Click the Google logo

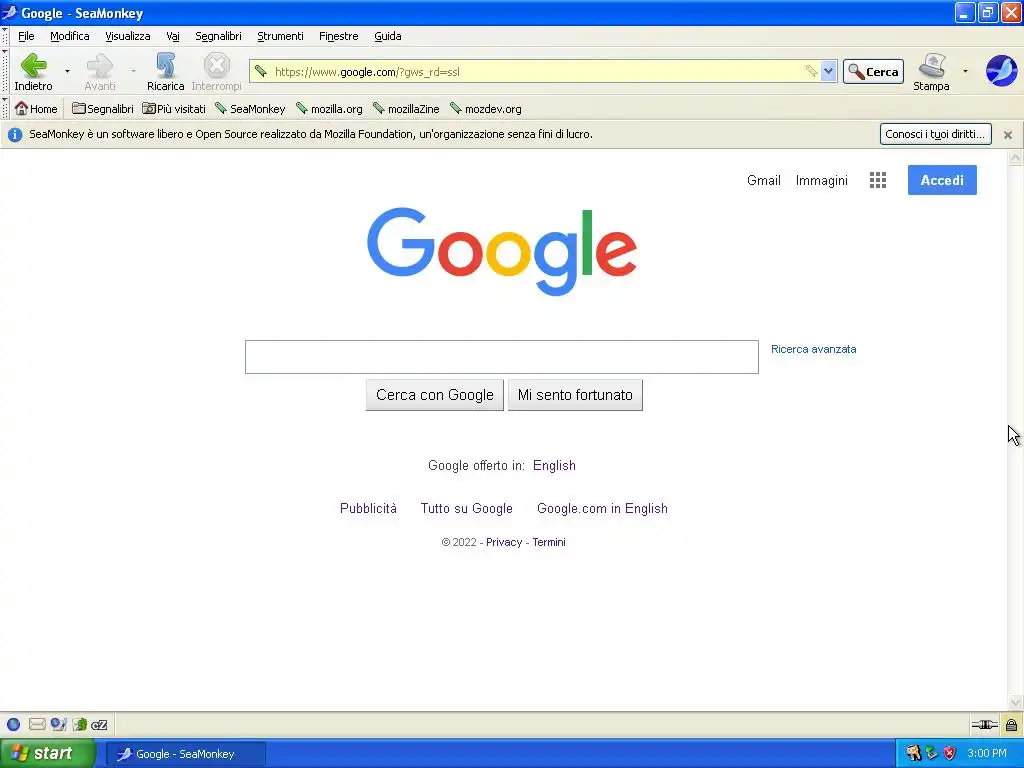tap(502, 251)
